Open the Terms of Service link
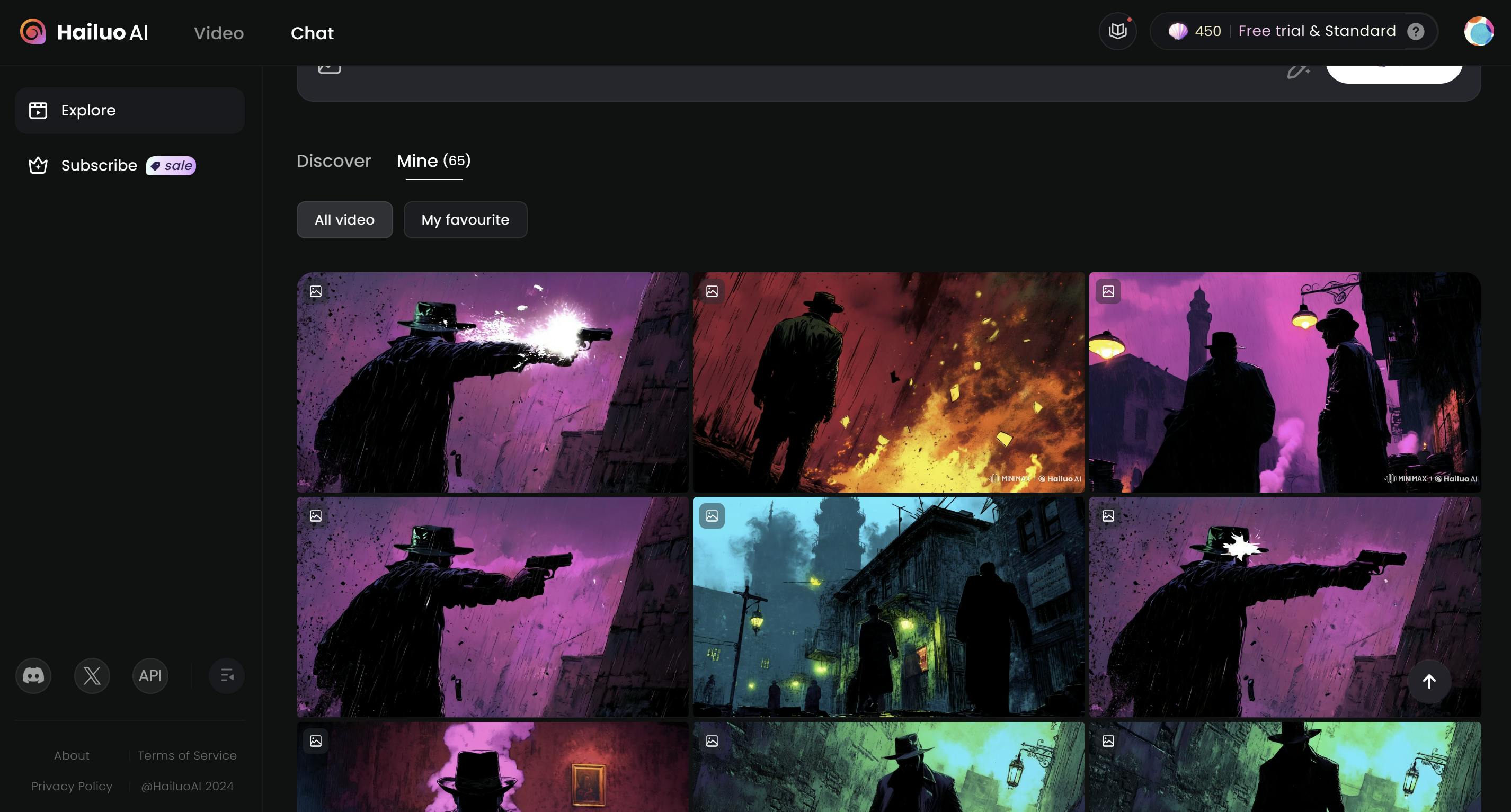The image size is (1511, 812). point(187,755)
